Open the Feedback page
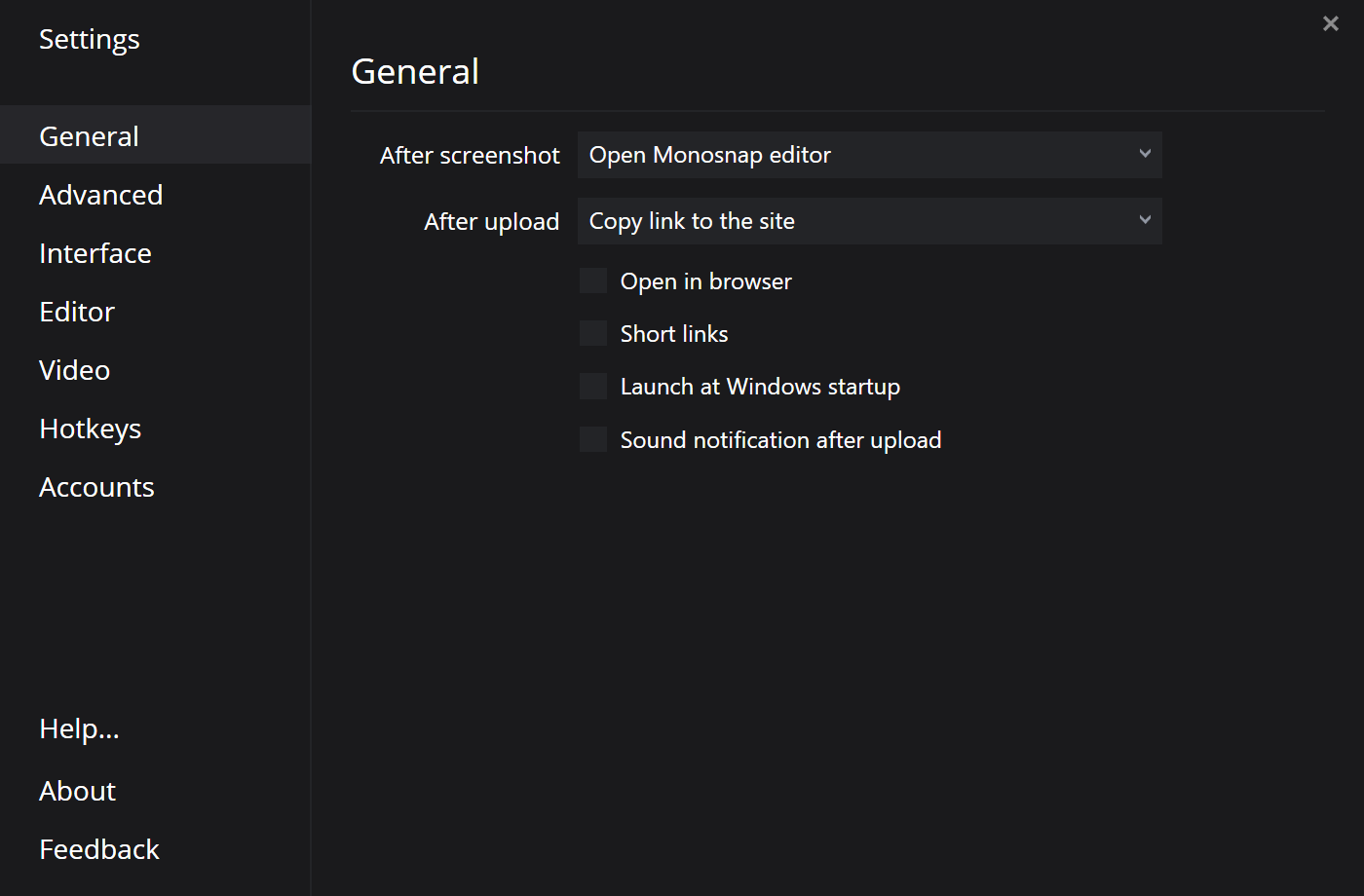1364x896 pixels. click(98, 849)
